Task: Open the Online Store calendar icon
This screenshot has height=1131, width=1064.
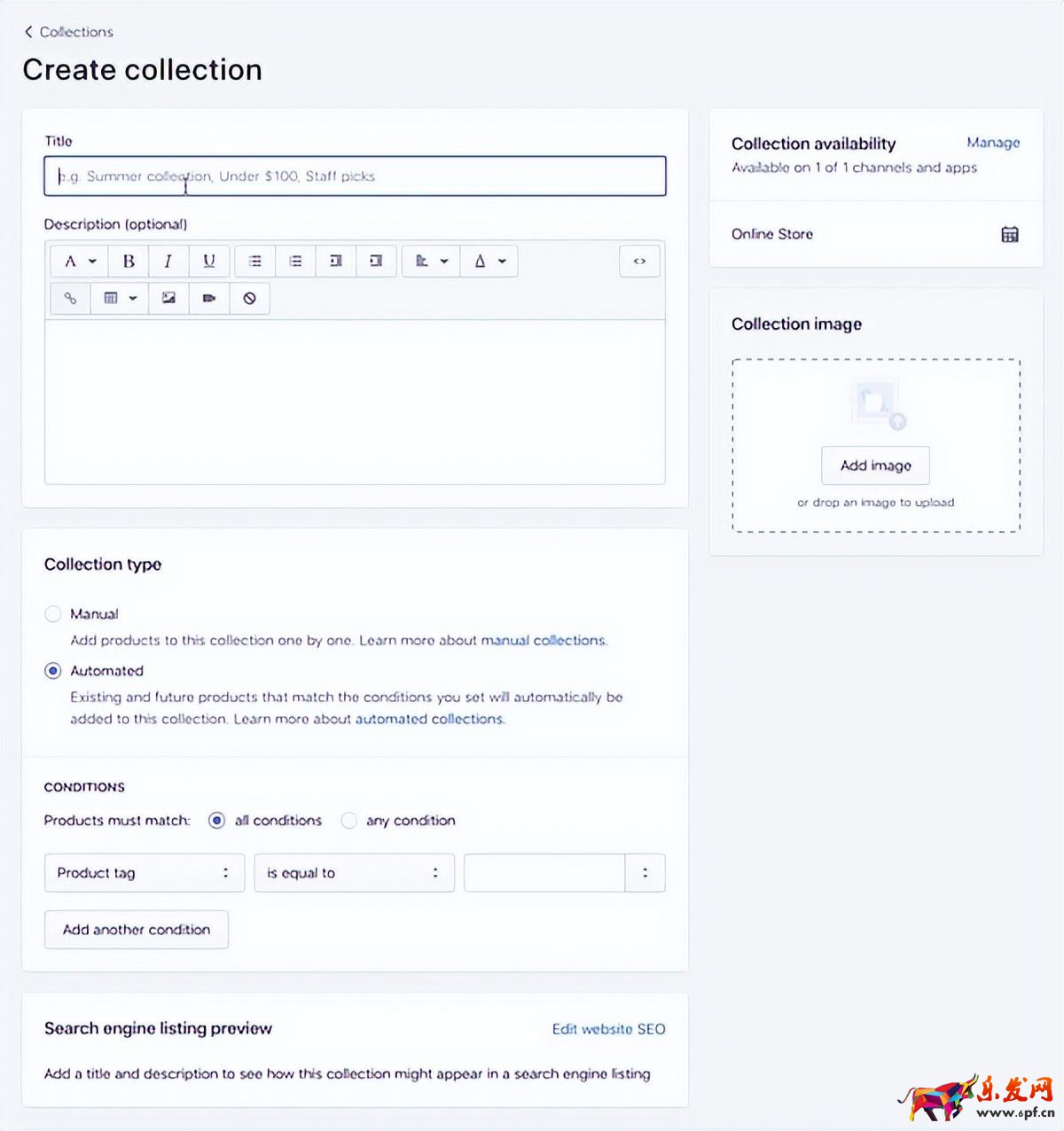Action: [x=1009, y=234]
